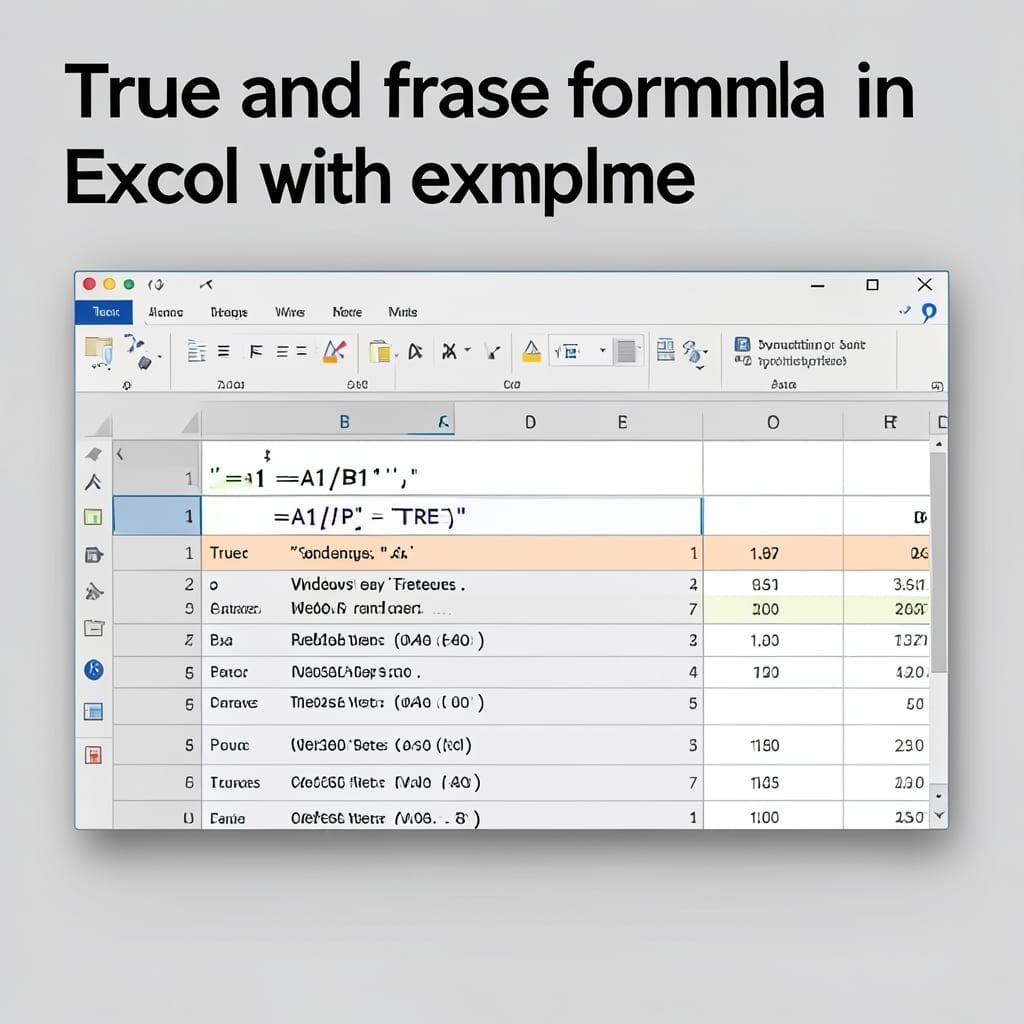Click the orange pencil highlighter icon in the ribbon
This screenshot has height=1024, width=1024.
coord(334,351)
